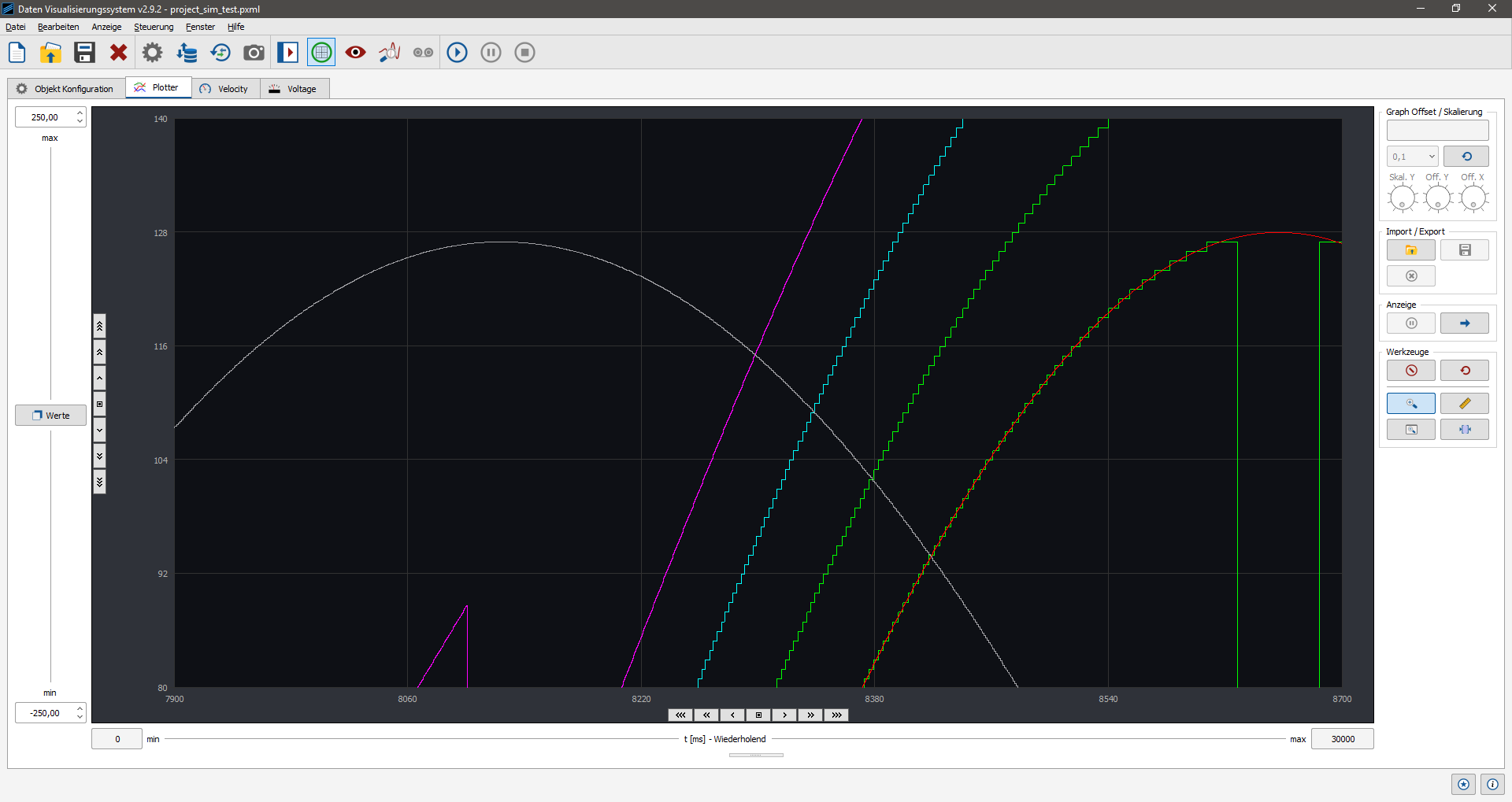Viewport: 1512px width, 802px height.
Task: Switch to the Voltage tab
Action: (295, 89)
